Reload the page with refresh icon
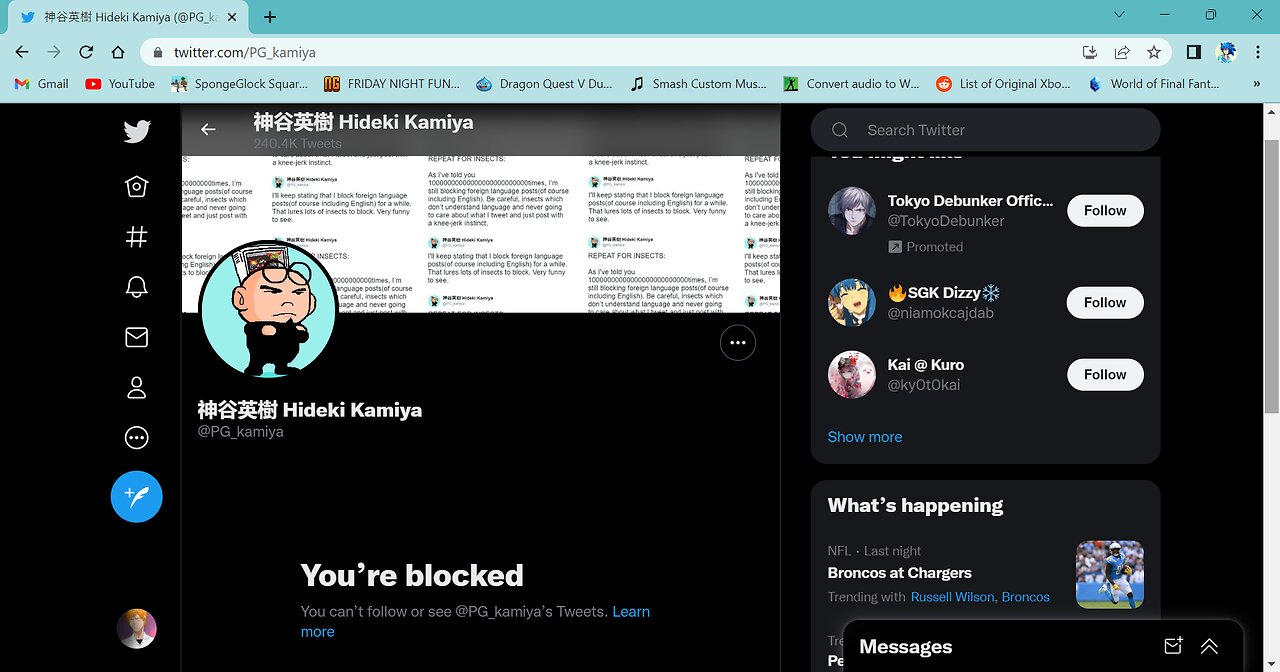Image resolution: width=1280 pixels, height=672 pixels. 86,52
